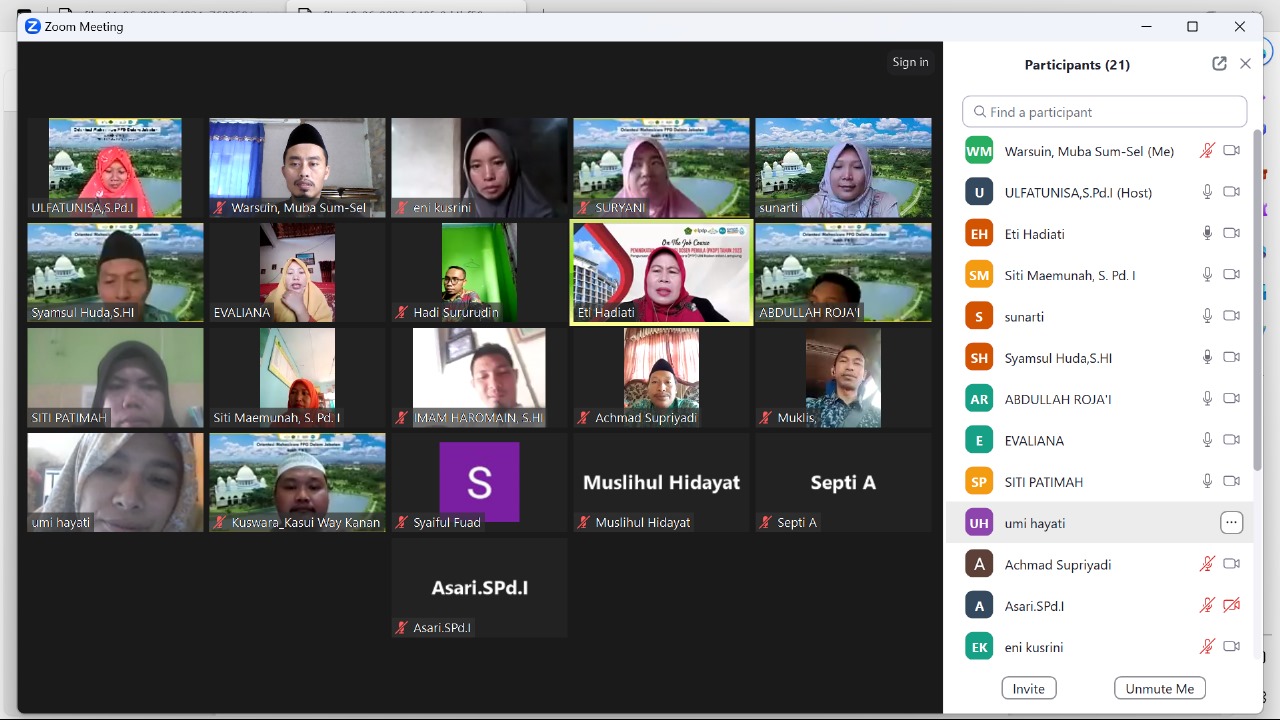Click the name Achmad Supriyadi in the participants list

tap(1058, 565)
